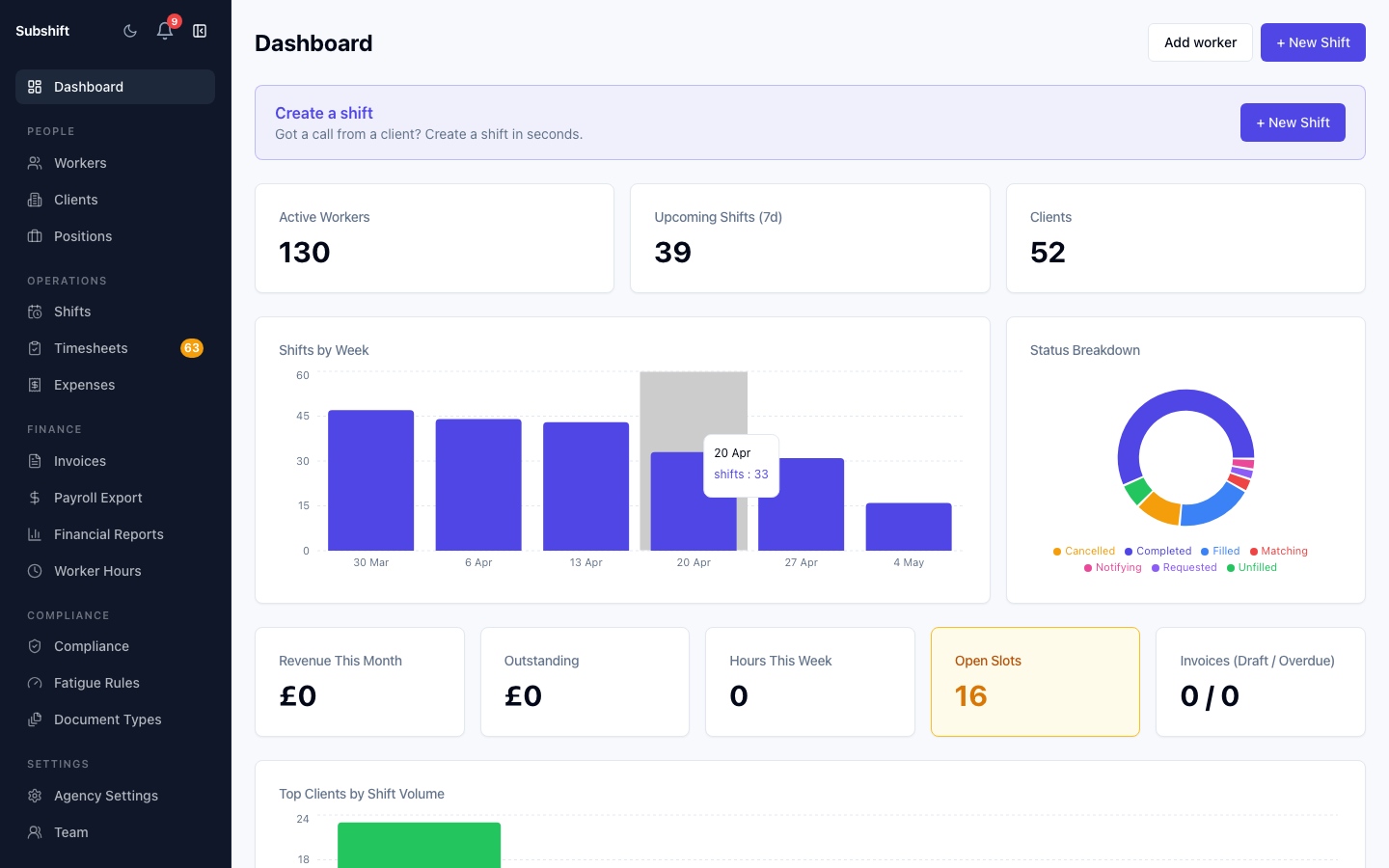Open Timesheets menu item
1389x868 pixels.
115,348
